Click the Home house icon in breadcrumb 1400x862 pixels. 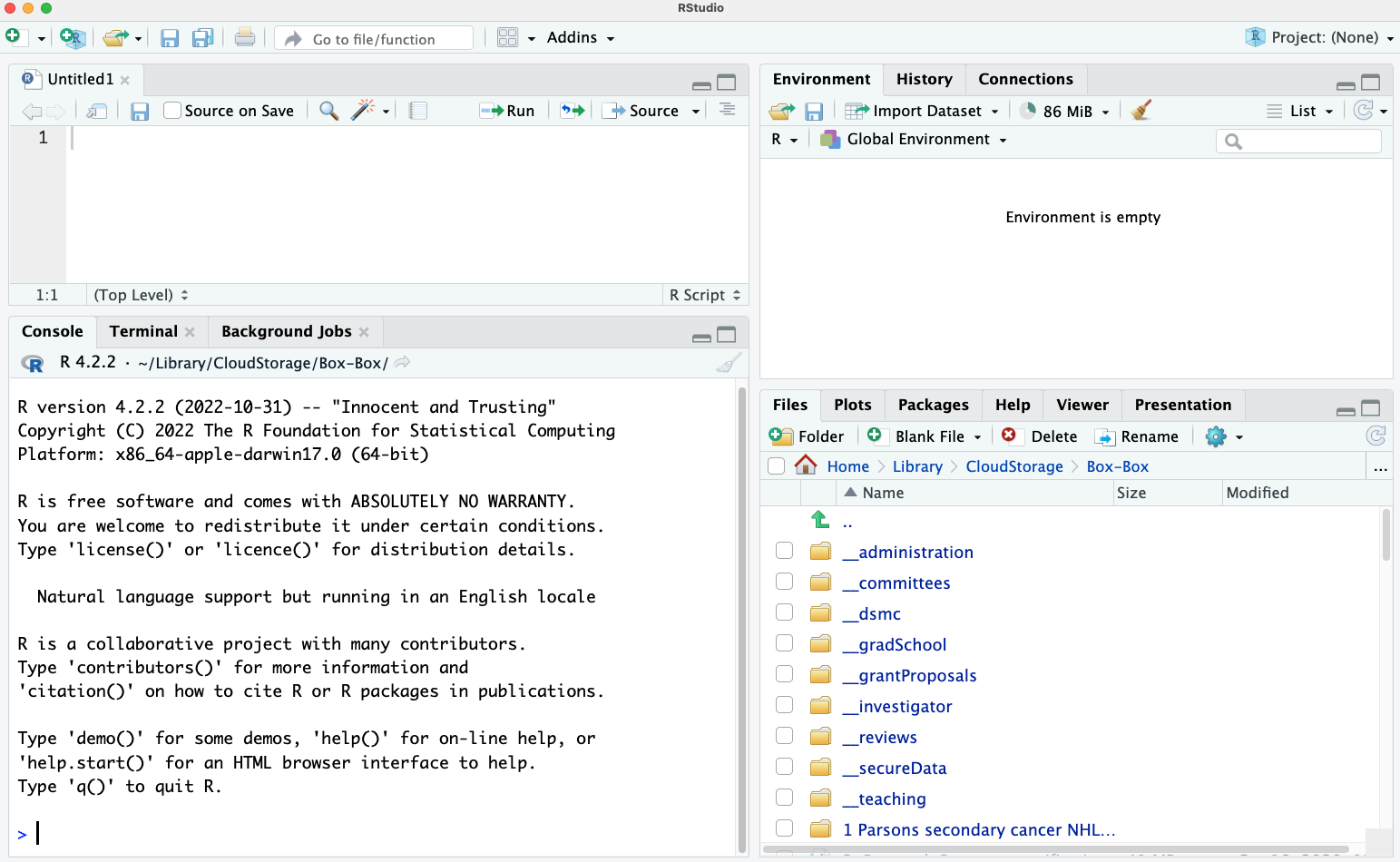tap(806, 465)
